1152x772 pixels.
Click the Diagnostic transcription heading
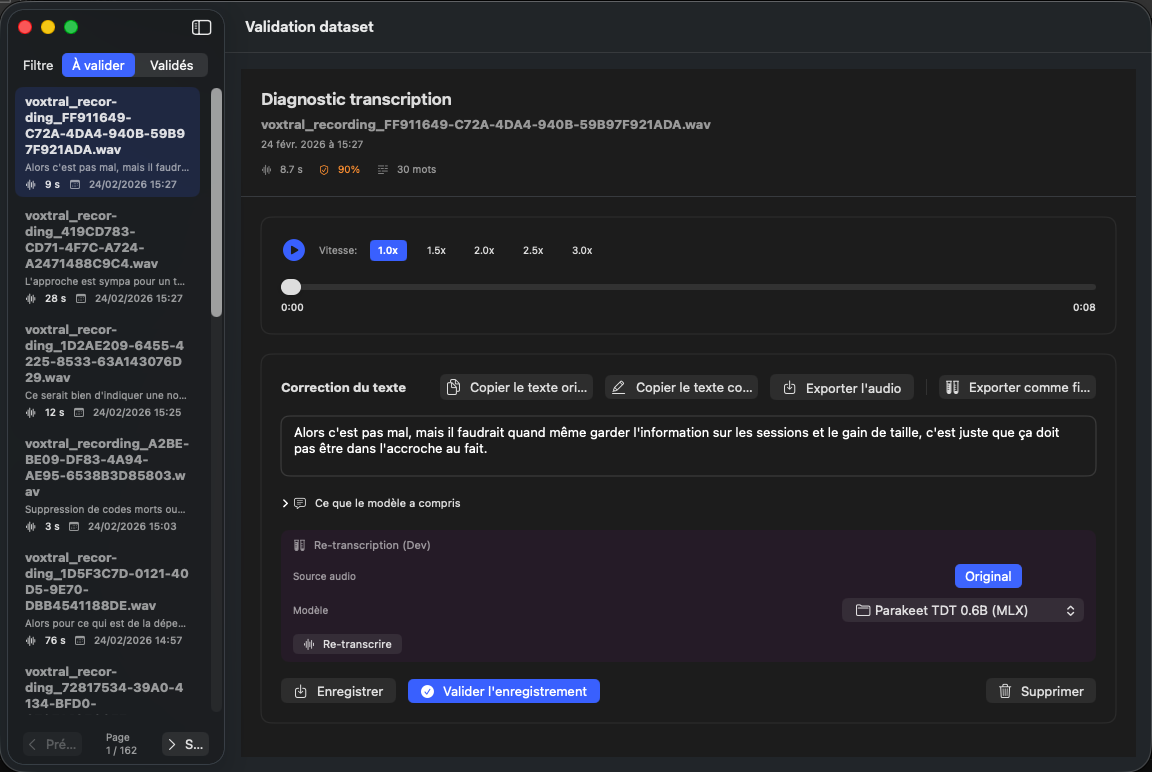[356, 99]
